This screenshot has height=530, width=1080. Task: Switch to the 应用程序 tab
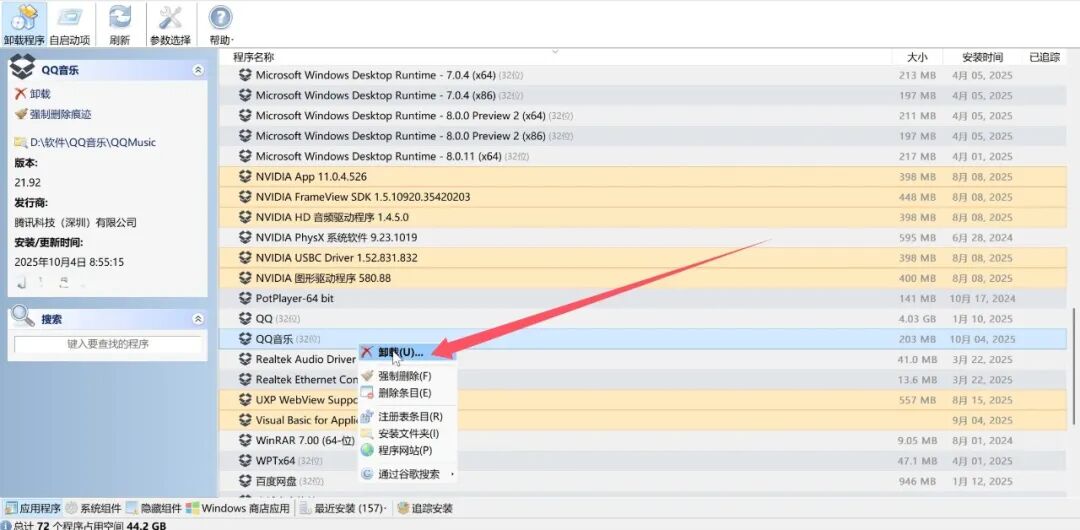point(32,509)
